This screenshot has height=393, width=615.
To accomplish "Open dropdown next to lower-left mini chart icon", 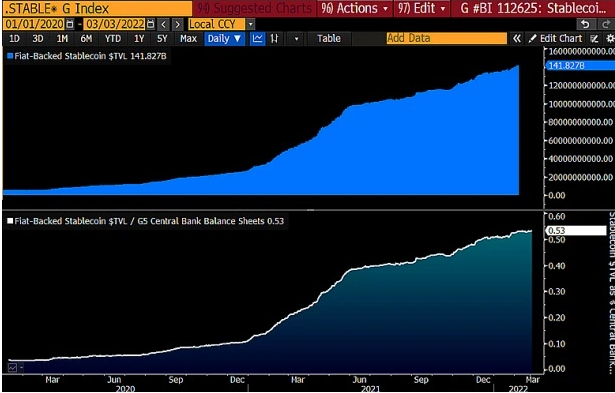I will 21,368.
